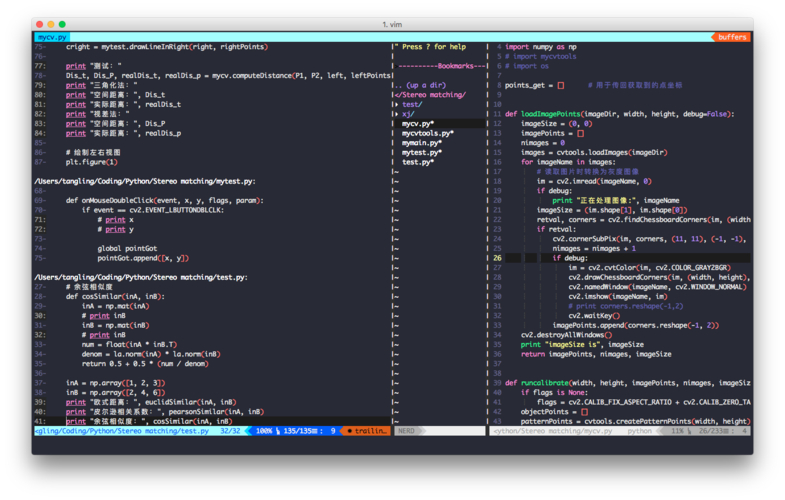Click line number 41 in left pane
The width and height of the screenshot is (785, 500).
(40, 421)
